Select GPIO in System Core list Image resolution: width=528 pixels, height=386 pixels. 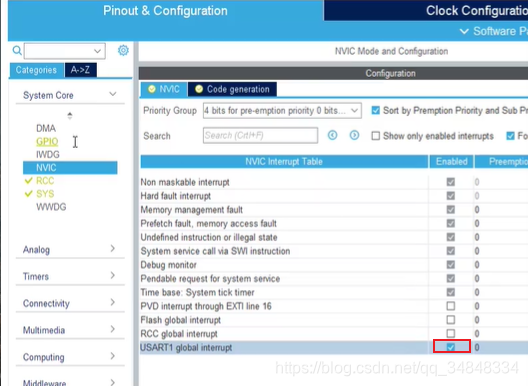[47, 141]
